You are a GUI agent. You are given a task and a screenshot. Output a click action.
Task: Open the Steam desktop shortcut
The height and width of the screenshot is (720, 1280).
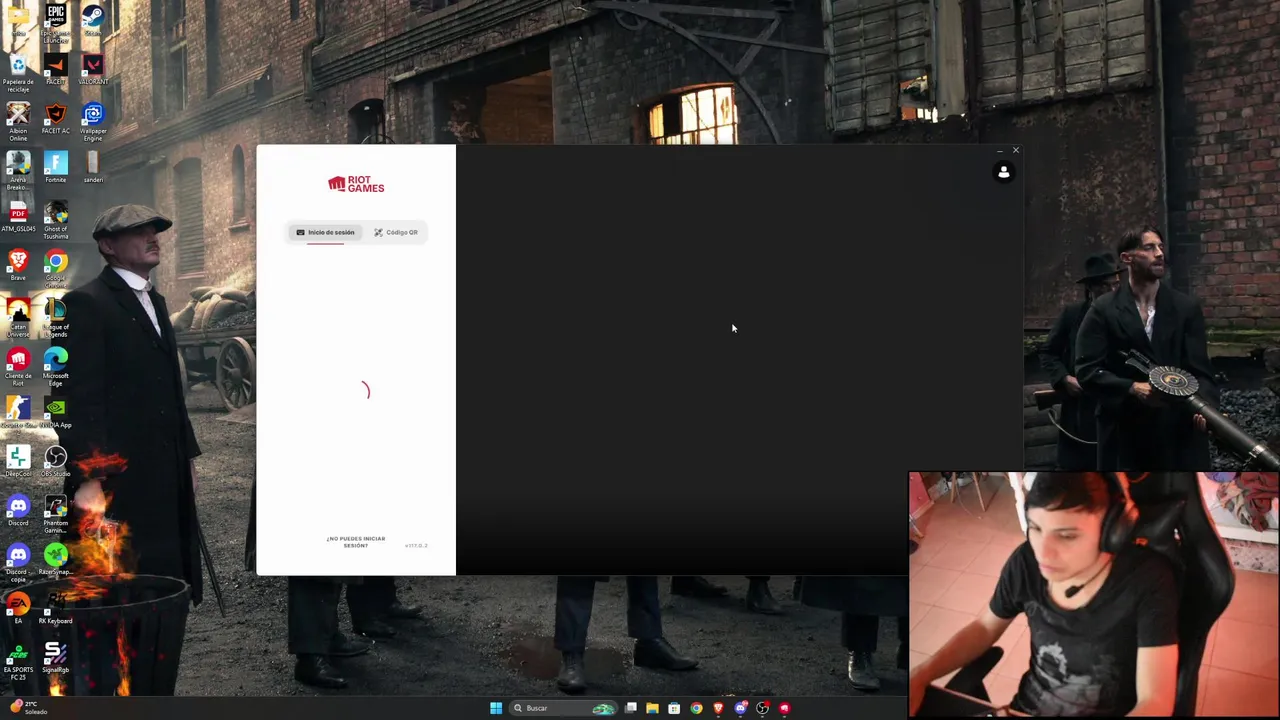click(x=93, y=20)
